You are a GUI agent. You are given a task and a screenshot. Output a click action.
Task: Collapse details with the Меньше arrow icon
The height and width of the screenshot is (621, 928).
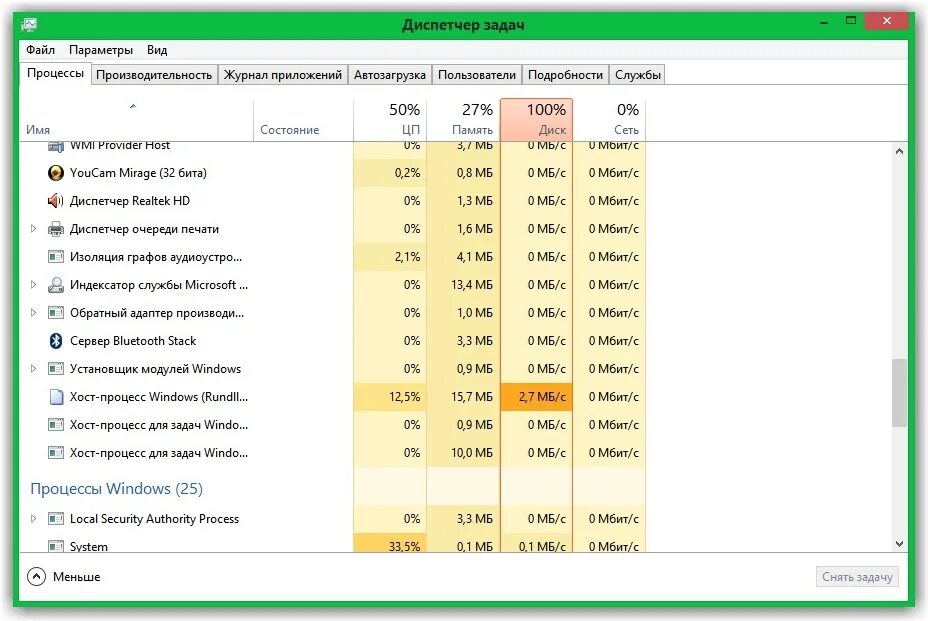coord(36,576)
